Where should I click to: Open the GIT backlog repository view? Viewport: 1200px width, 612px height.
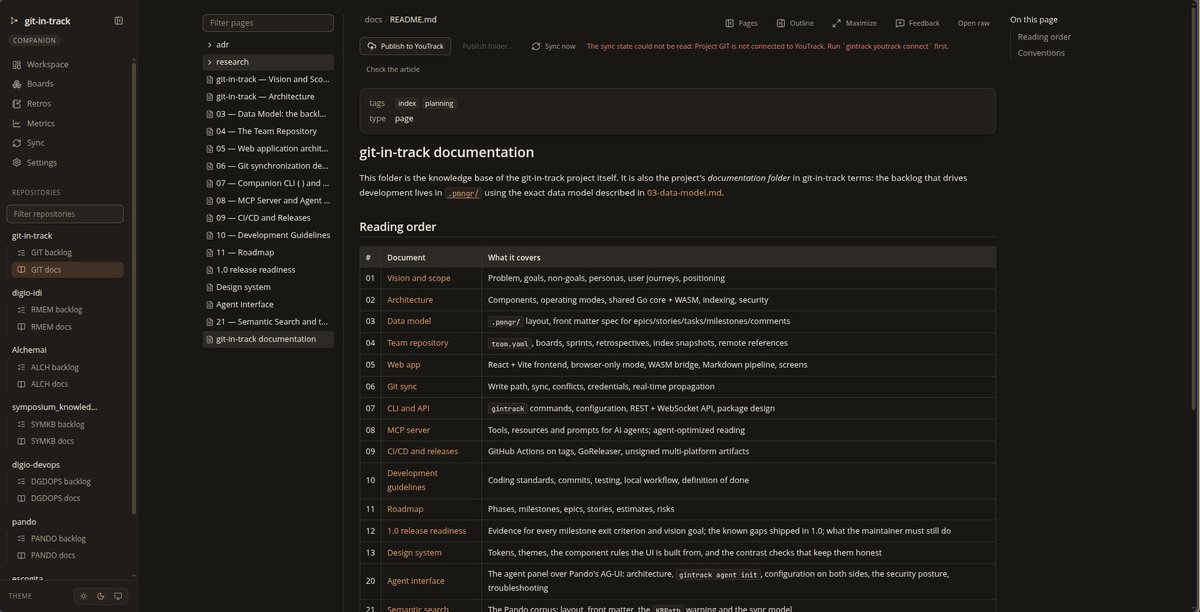tap(68, 252)
